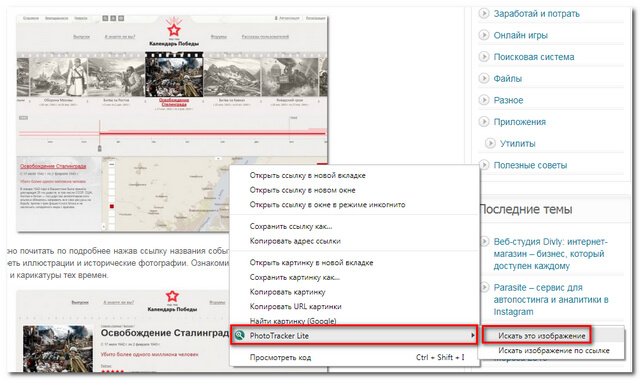Open 'Полезные советы' category
Viewport: 640px width, 380px height.
(530, 165)
